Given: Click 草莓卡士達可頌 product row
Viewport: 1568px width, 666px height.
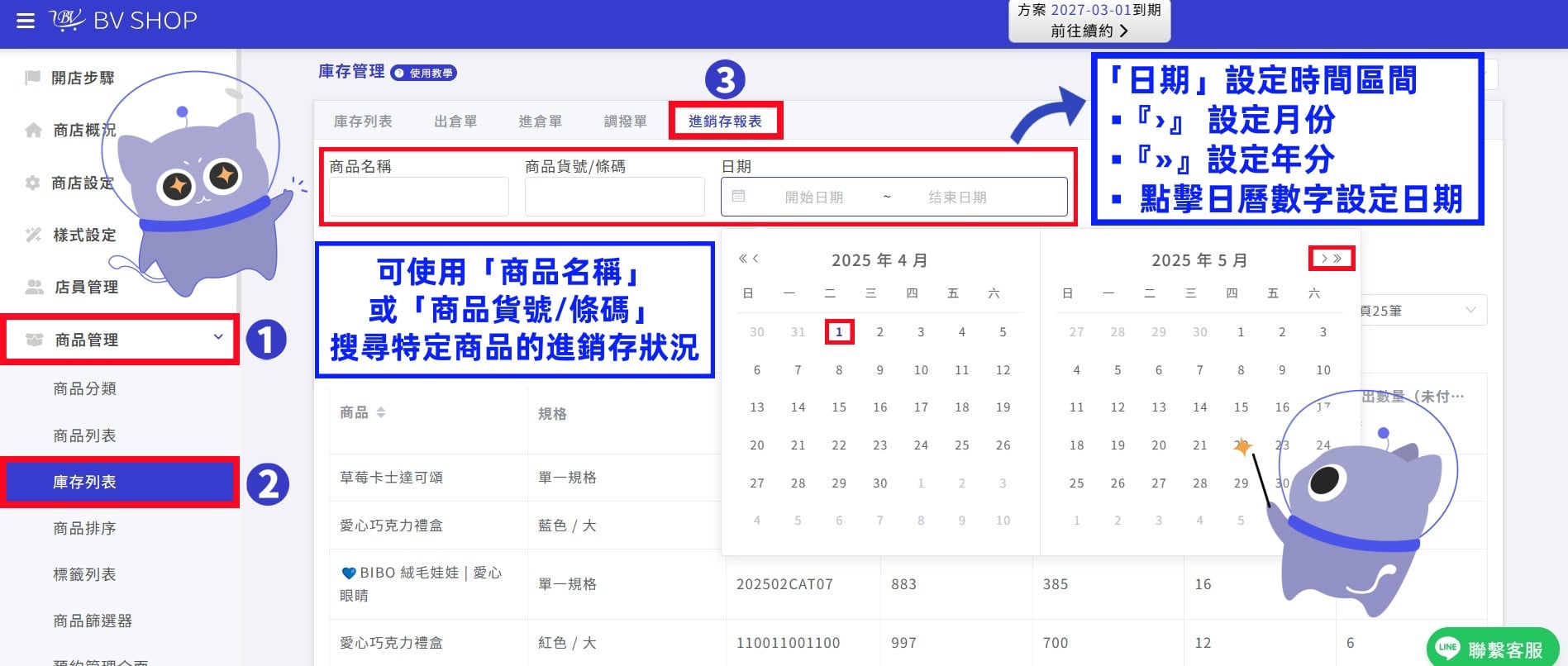Looking at the screenshot, I should pos(391,478).
